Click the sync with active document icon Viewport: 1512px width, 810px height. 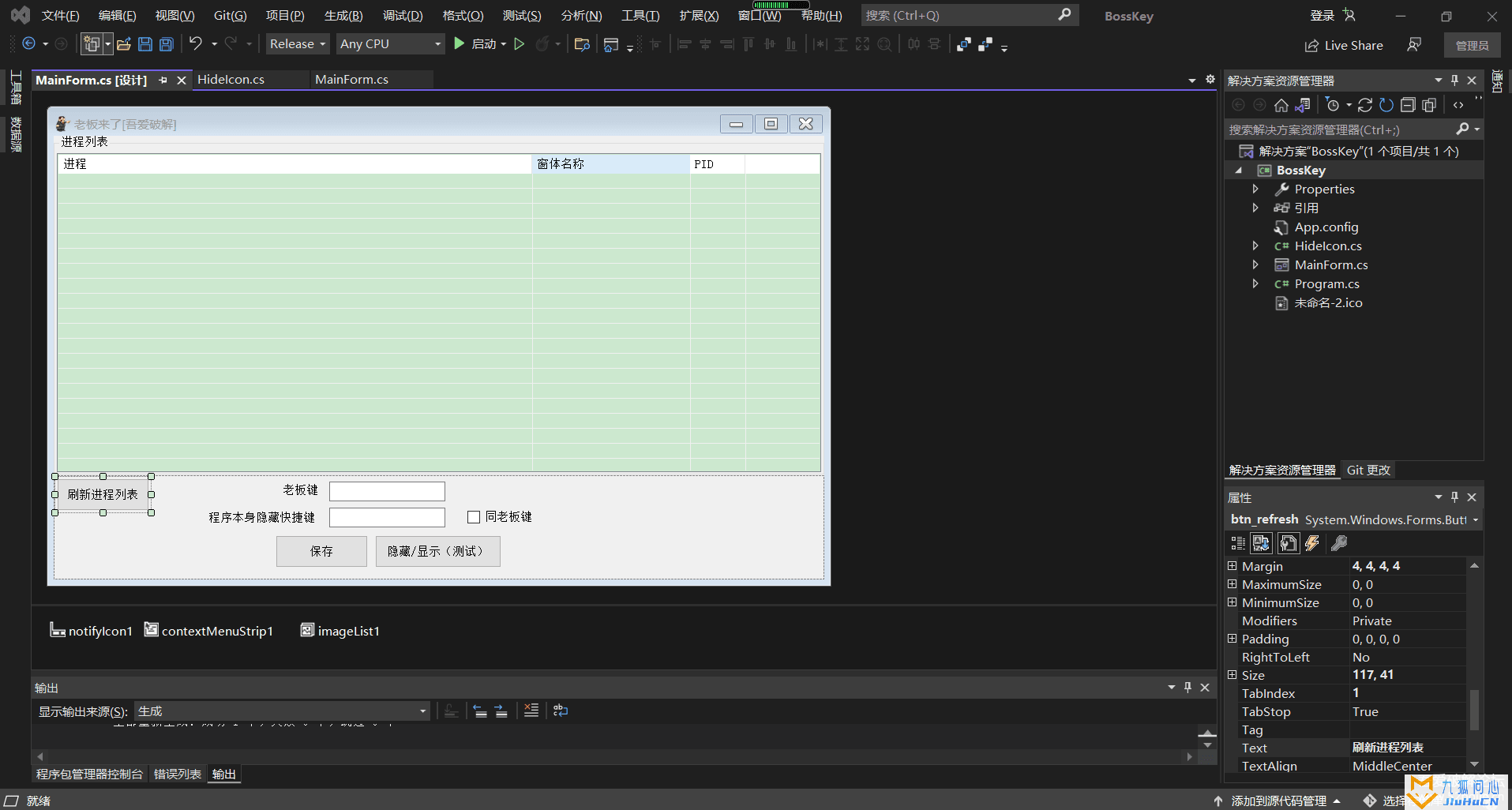click(1365, 105)
